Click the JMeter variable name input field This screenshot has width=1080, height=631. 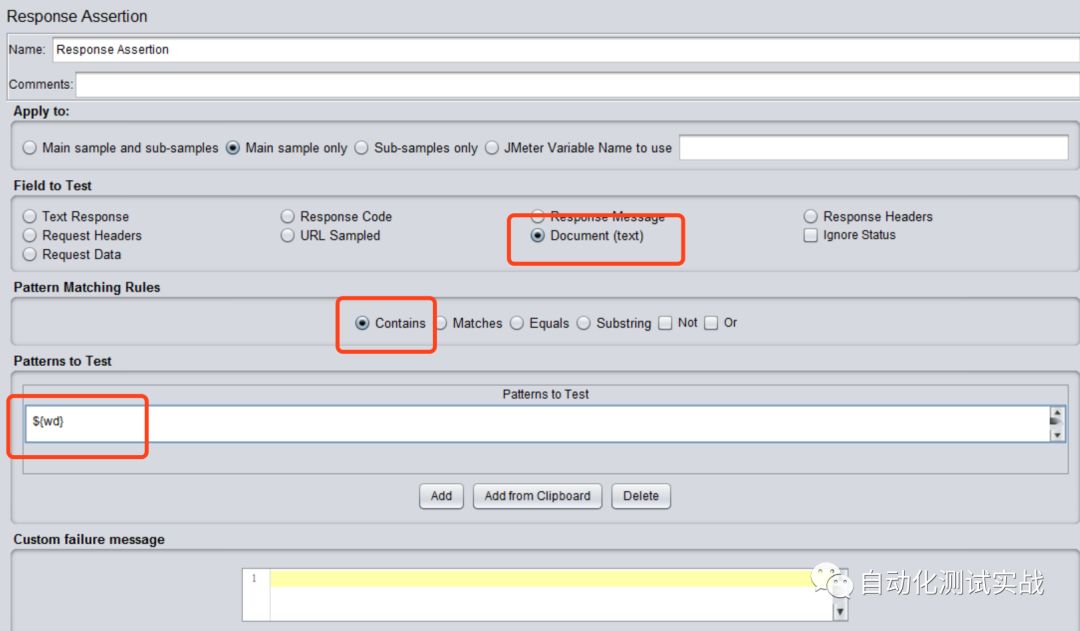873,147
